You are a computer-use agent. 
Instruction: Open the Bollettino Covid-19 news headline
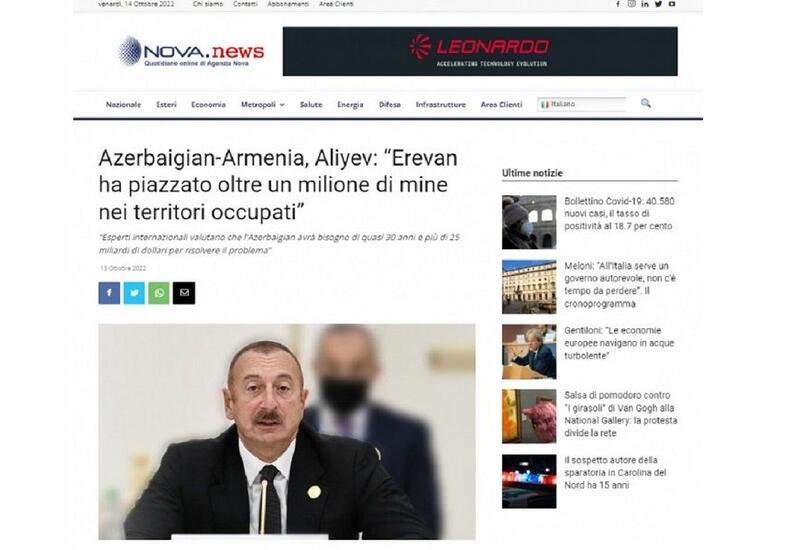619,213
